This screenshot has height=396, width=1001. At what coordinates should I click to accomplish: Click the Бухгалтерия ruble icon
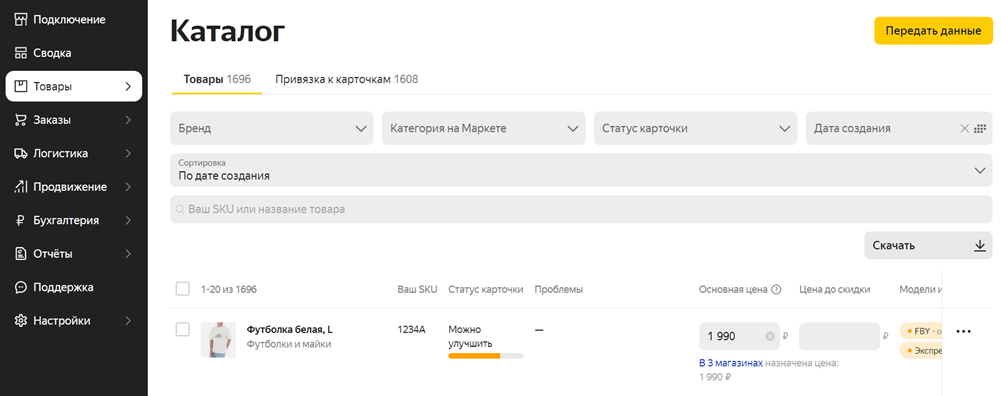(21, 220)
